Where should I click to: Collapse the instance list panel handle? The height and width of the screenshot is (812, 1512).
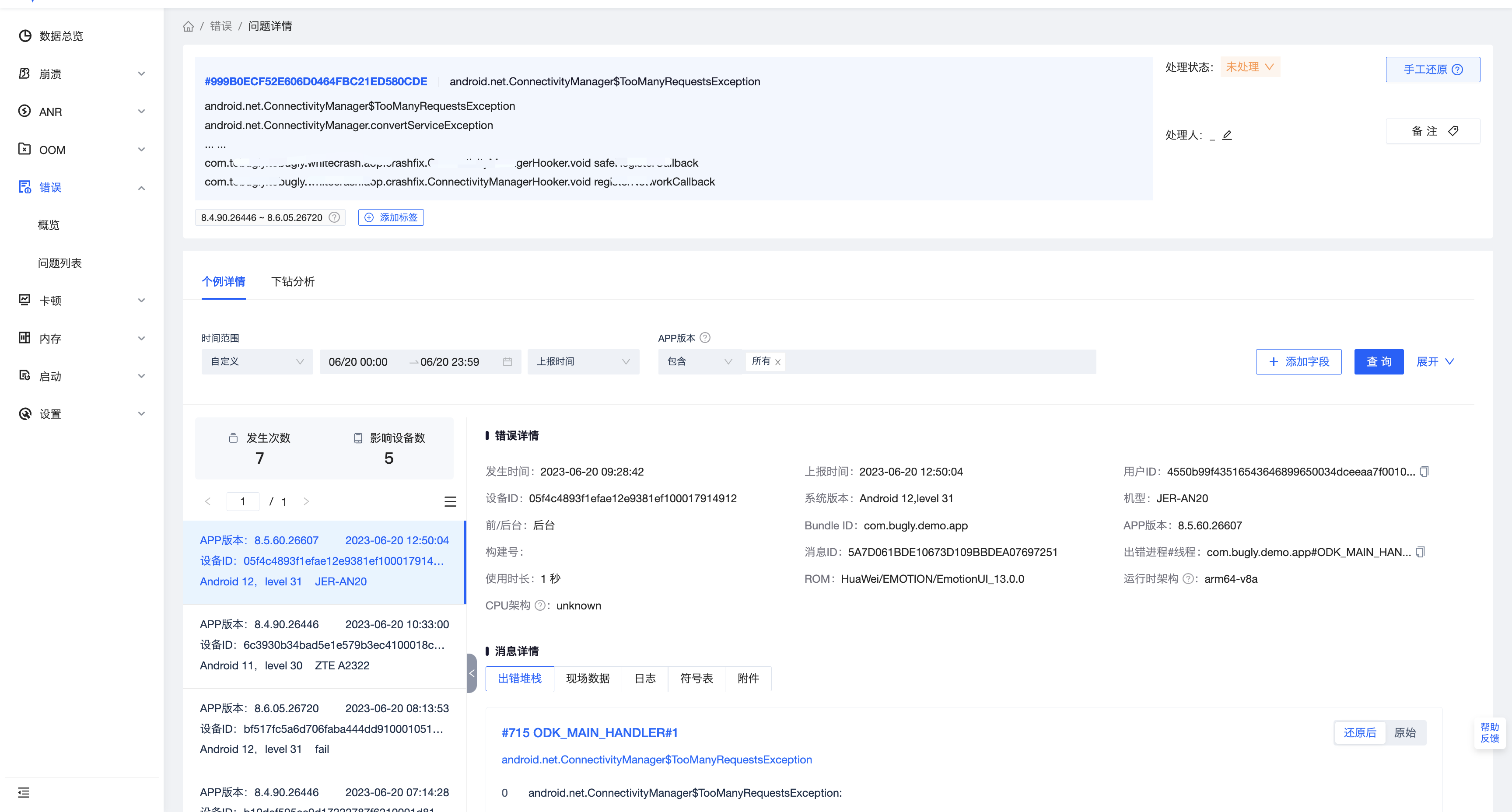(x=471, y=673)
